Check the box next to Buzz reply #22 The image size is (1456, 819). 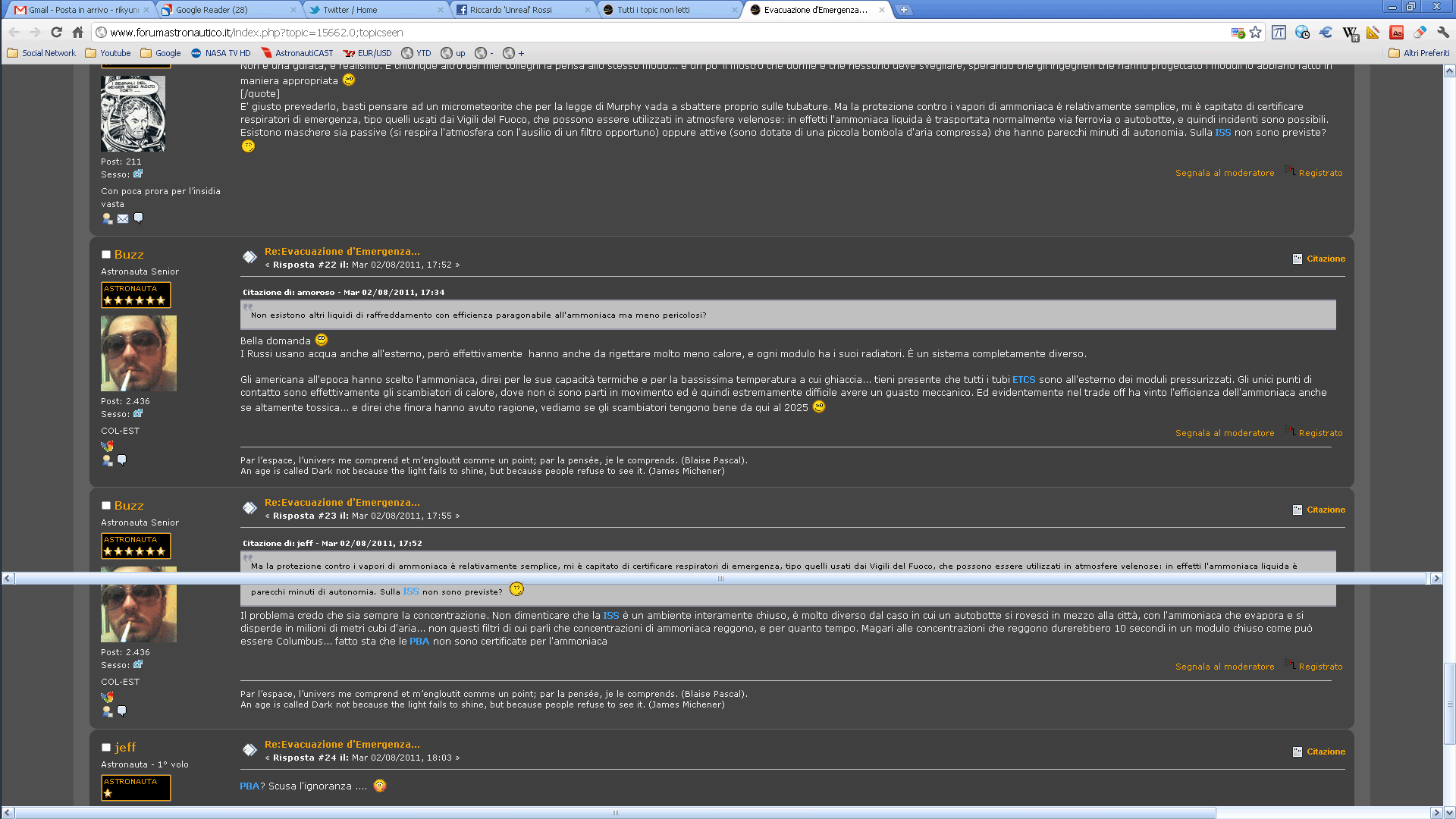[106, 255]
